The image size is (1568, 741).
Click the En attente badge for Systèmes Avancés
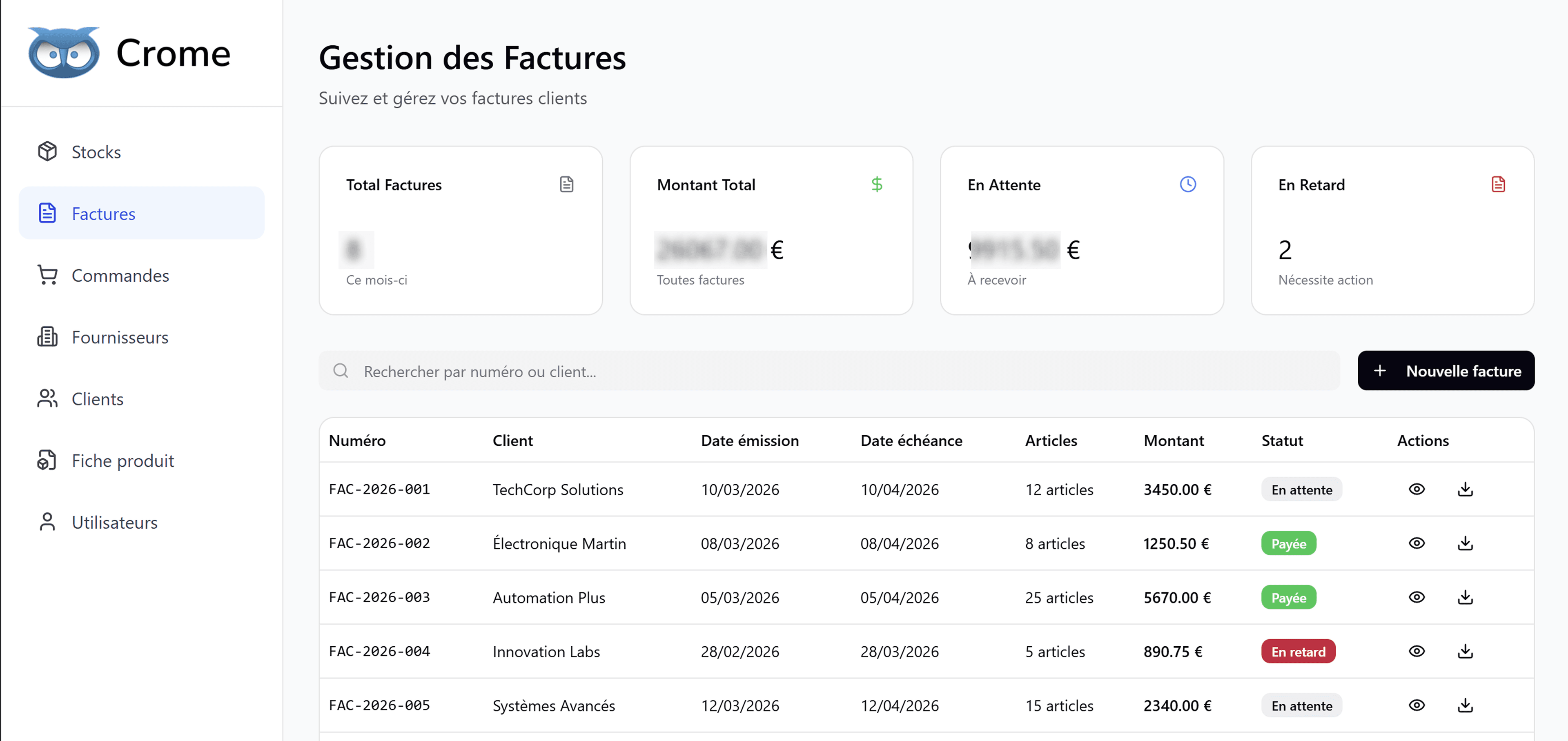[x=1301, y=706]
